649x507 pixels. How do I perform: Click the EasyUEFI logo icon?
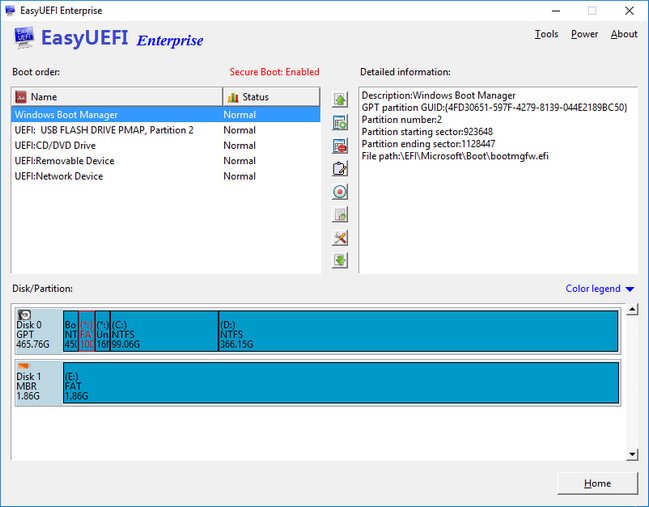coord(24,38)
